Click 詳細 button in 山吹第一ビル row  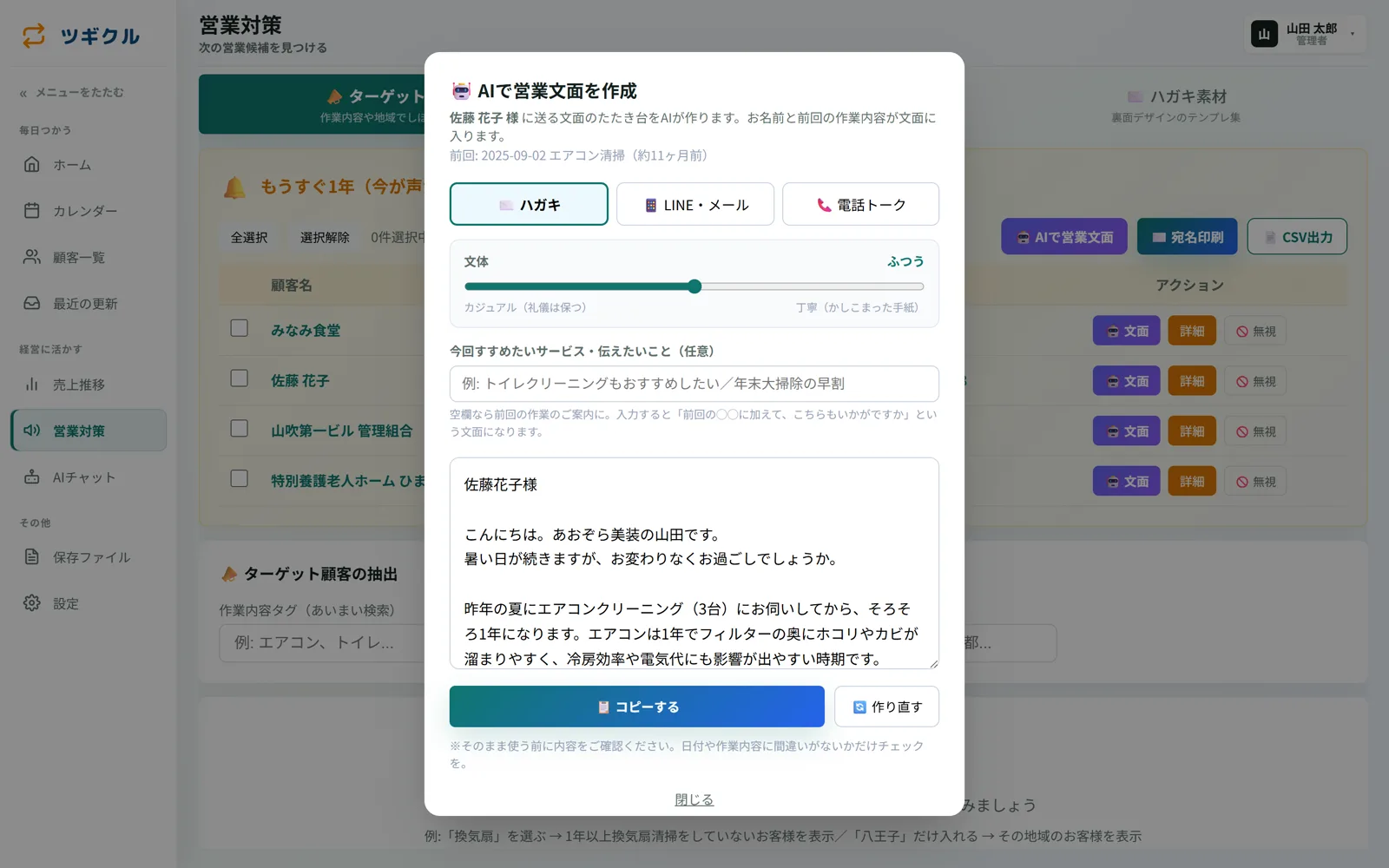coord(1192,431)
